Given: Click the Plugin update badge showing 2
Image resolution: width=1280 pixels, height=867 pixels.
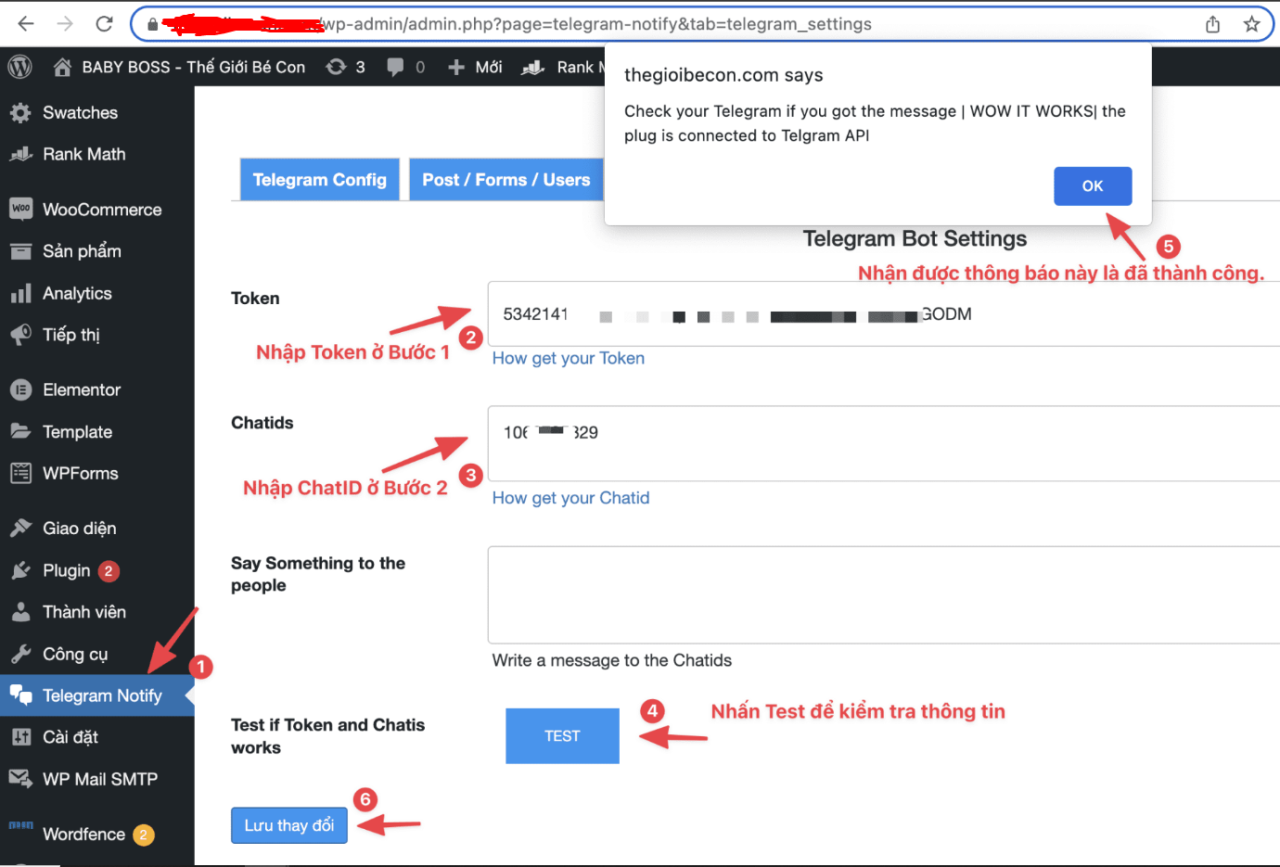Looking at the screenshot, I should pos(109,571).
